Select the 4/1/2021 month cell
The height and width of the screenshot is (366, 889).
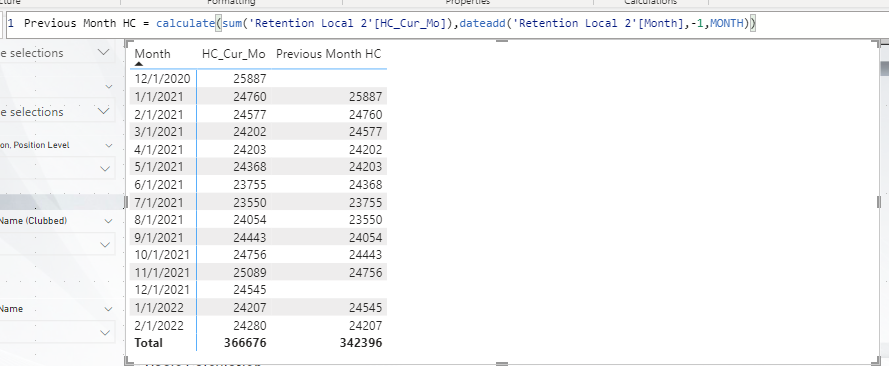(159, 150)
